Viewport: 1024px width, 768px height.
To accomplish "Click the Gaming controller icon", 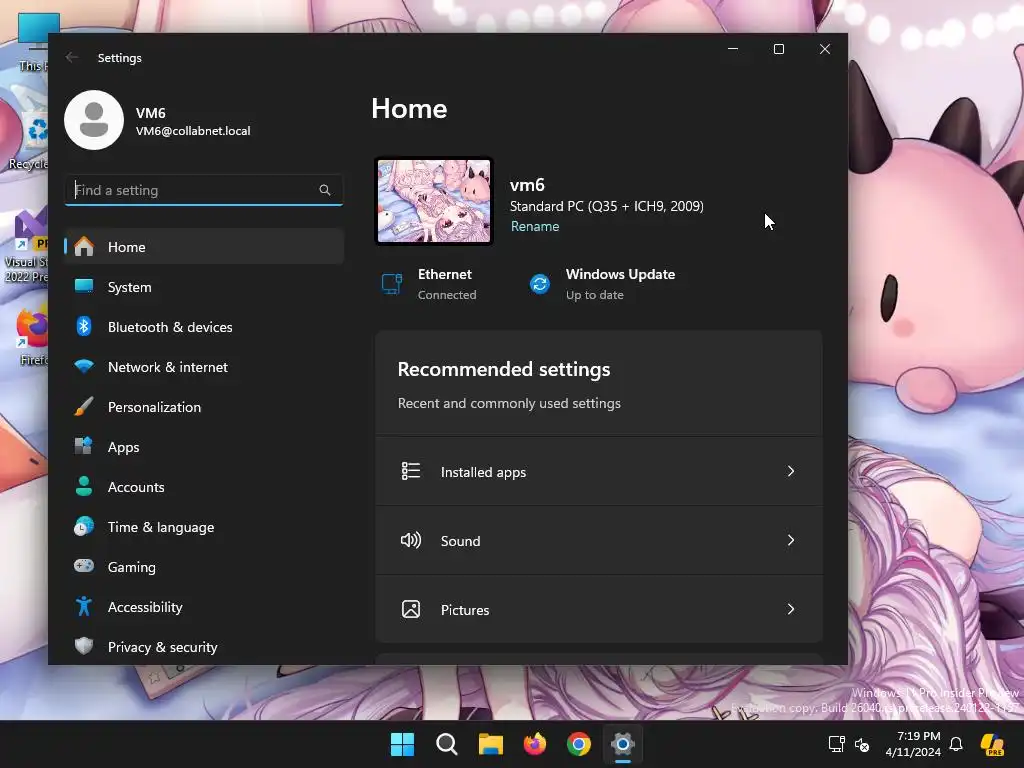I will (84, 566).
